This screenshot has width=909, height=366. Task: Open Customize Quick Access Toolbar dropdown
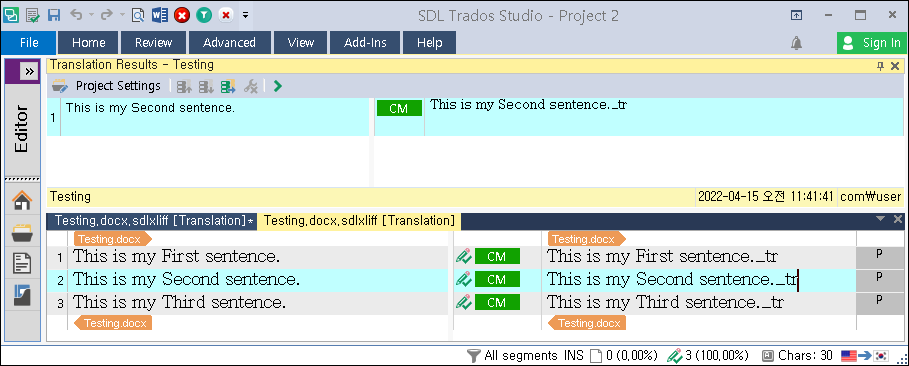[x=245, y=15]
